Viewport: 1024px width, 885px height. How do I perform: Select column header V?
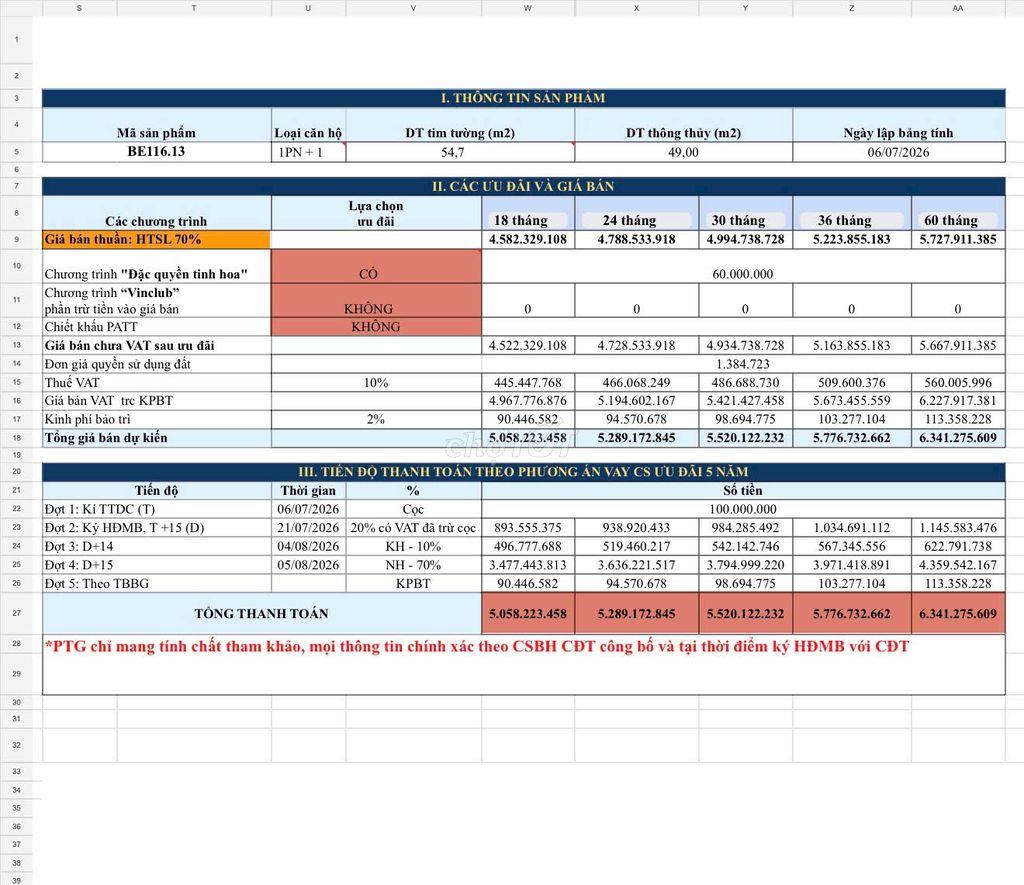pos(413,8)
